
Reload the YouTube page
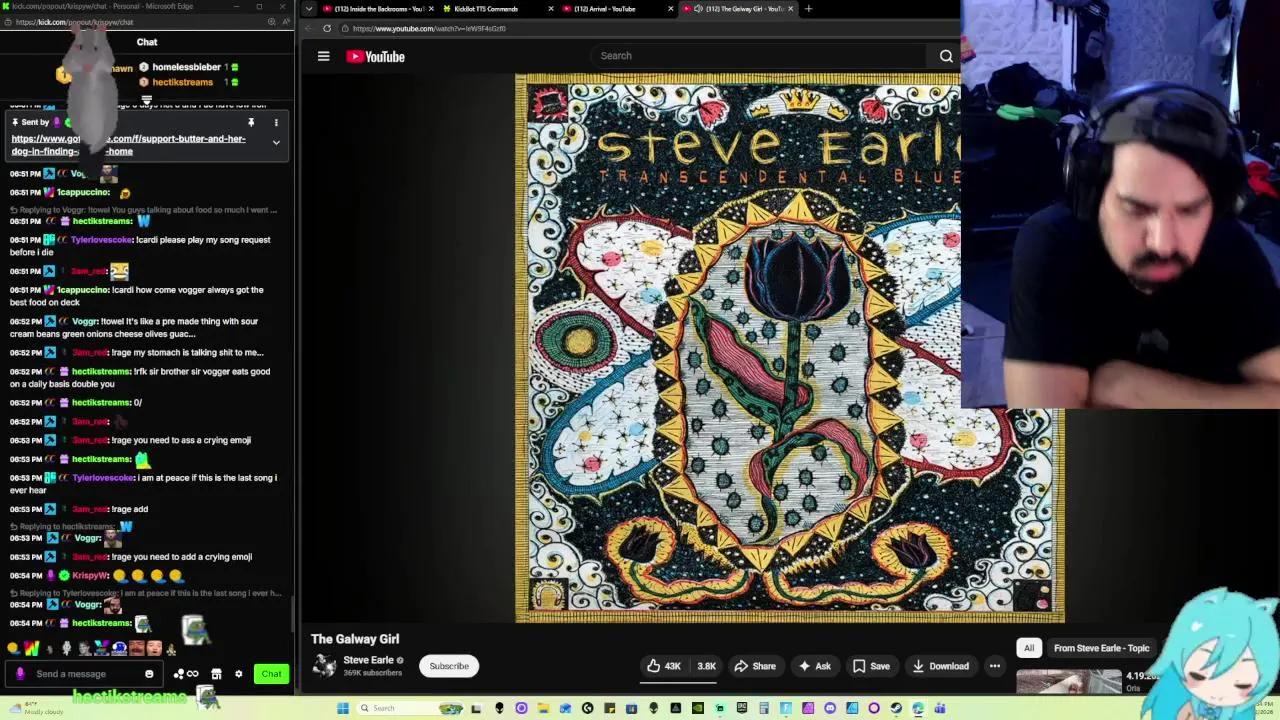point(326,28)
